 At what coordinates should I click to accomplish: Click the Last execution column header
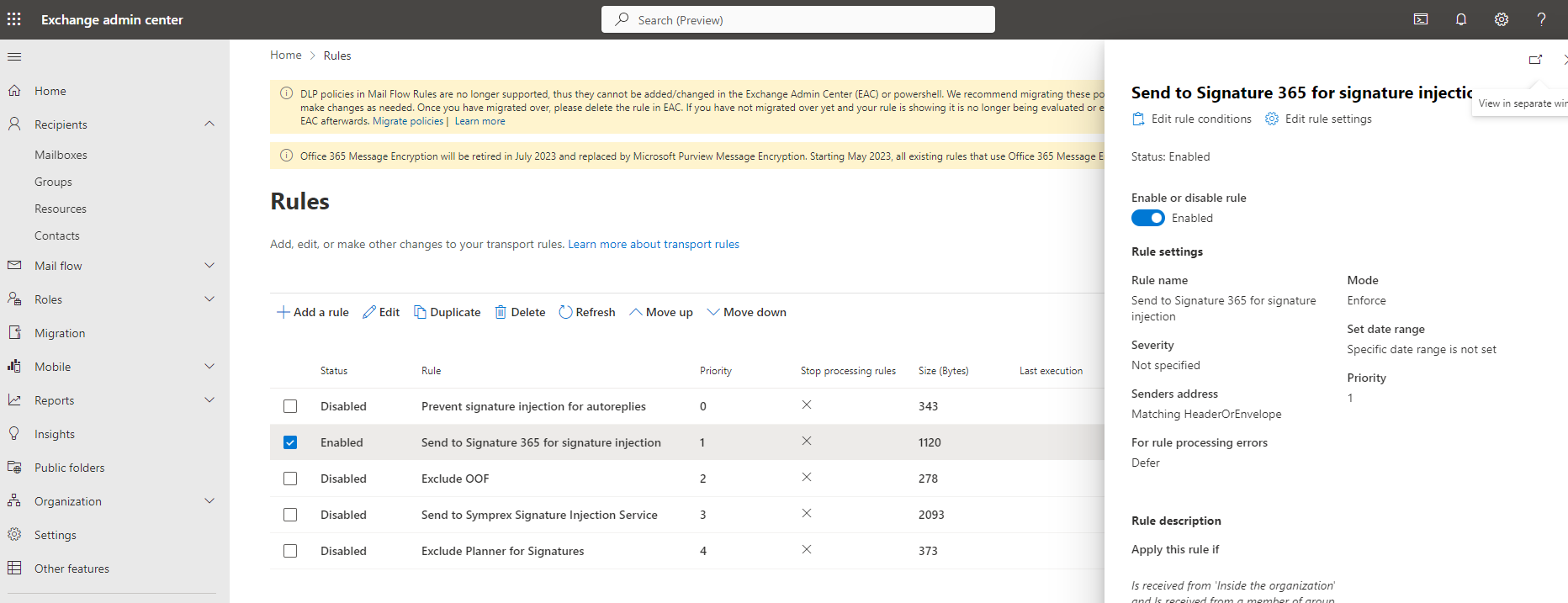click(x=1051, y=370)
